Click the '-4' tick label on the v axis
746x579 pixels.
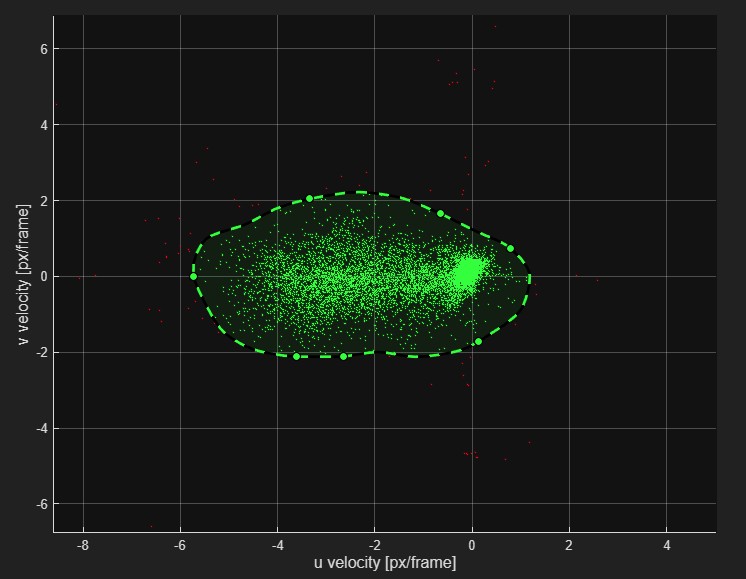(42, 429)
